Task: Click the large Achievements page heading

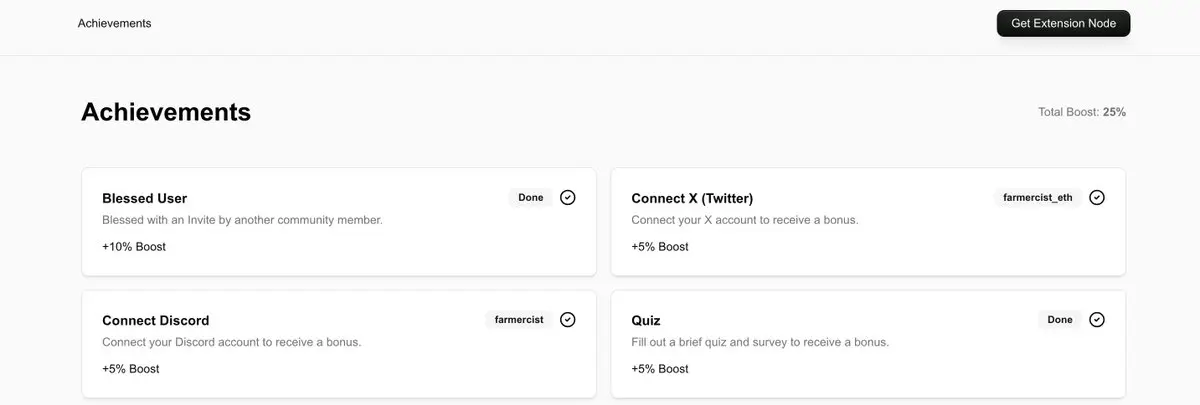Action: pyautogui.click(x=166, y=112)
